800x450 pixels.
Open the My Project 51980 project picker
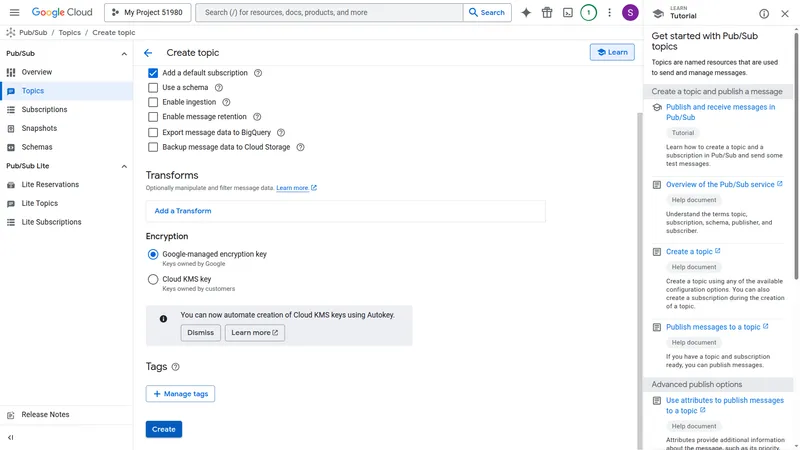147,12
